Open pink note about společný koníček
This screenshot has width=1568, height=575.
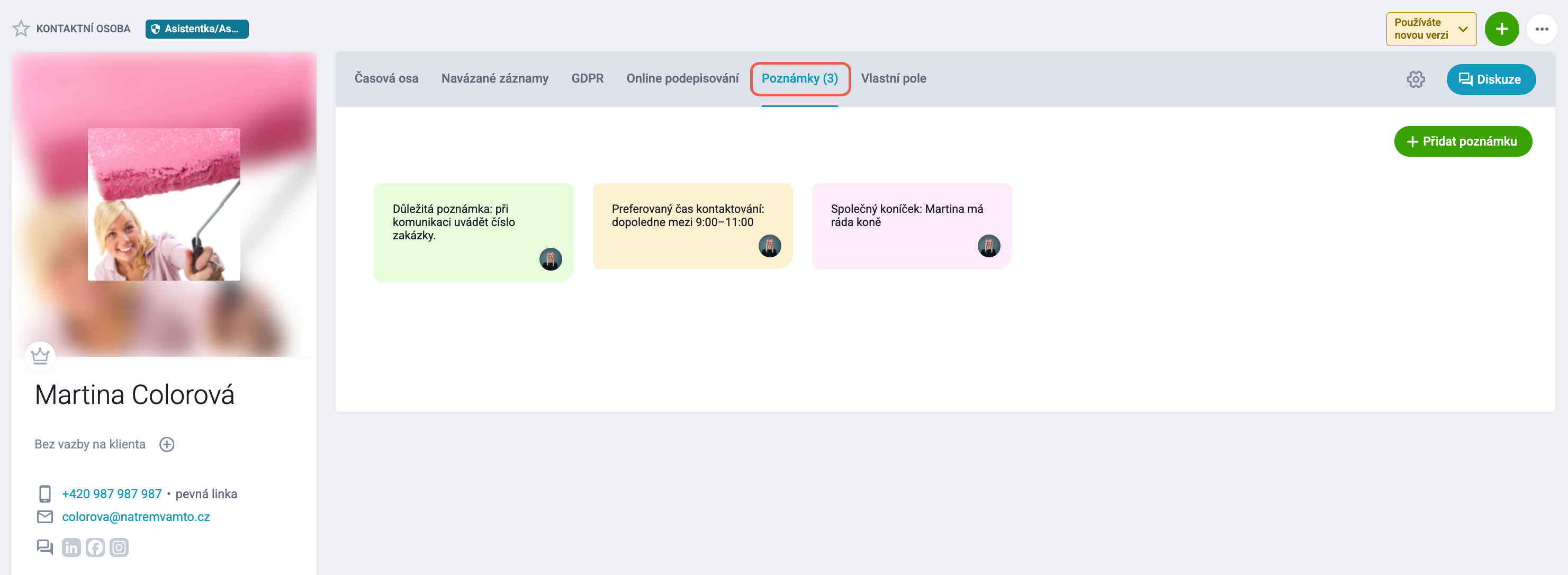[912, 226]
